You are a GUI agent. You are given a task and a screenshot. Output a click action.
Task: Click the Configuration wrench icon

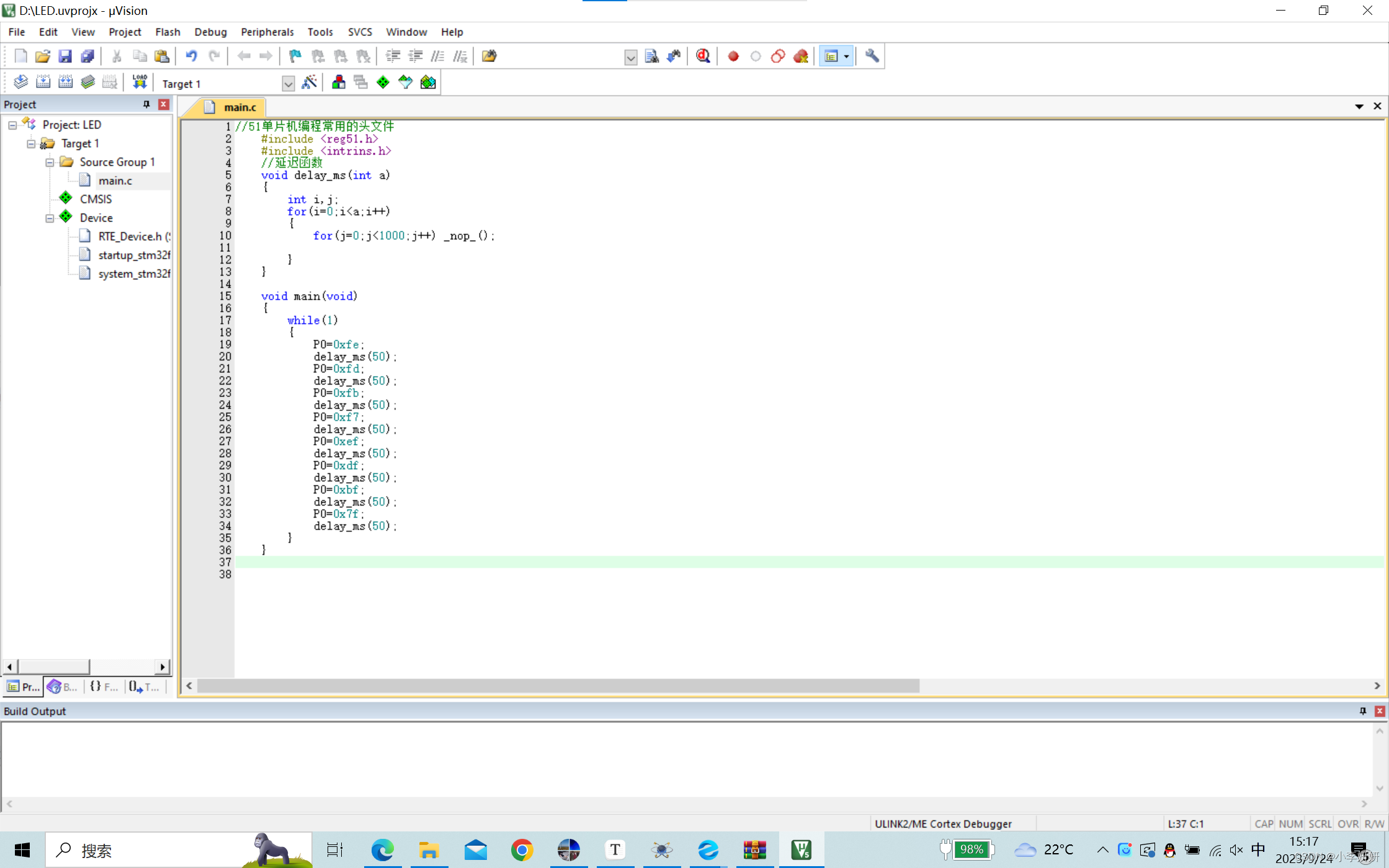pos(872,56)
